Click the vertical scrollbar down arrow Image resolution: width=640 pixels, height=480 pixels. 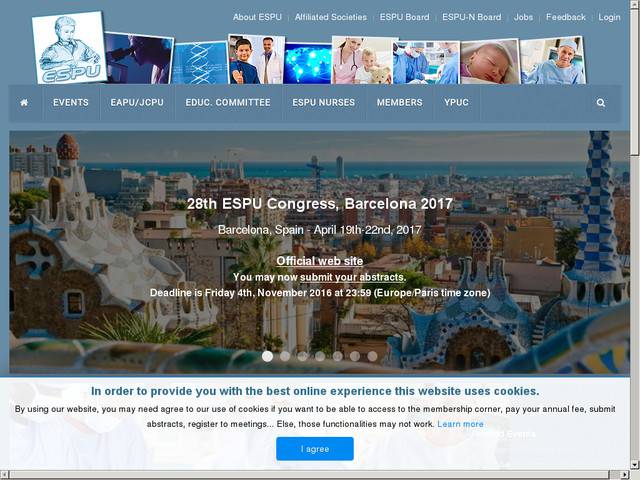(x=635, y=465)
